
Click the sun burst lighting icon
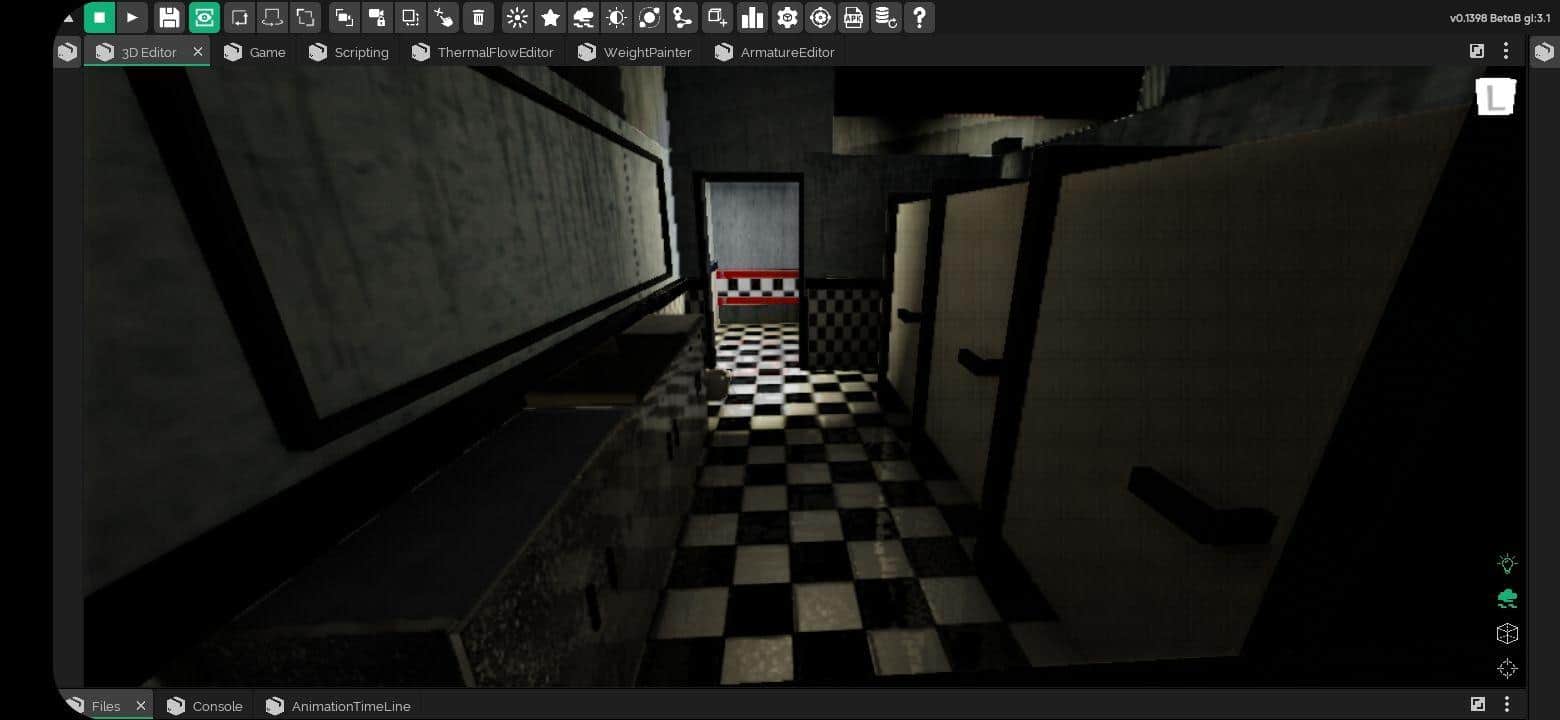(x=517, y=17)
